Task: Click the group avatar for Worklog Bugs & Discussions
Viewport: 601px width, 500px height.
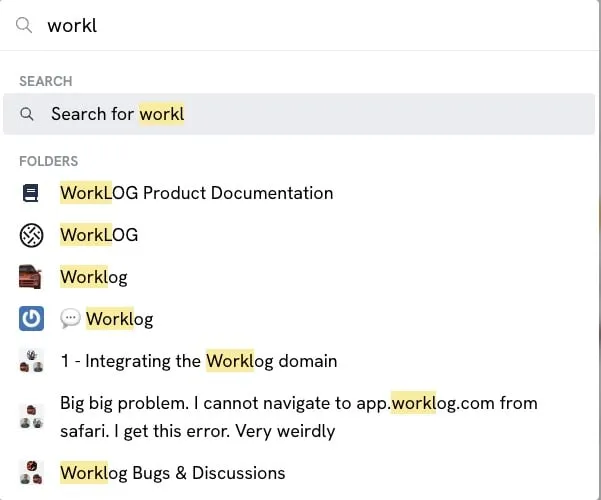Action: [31, 473]
